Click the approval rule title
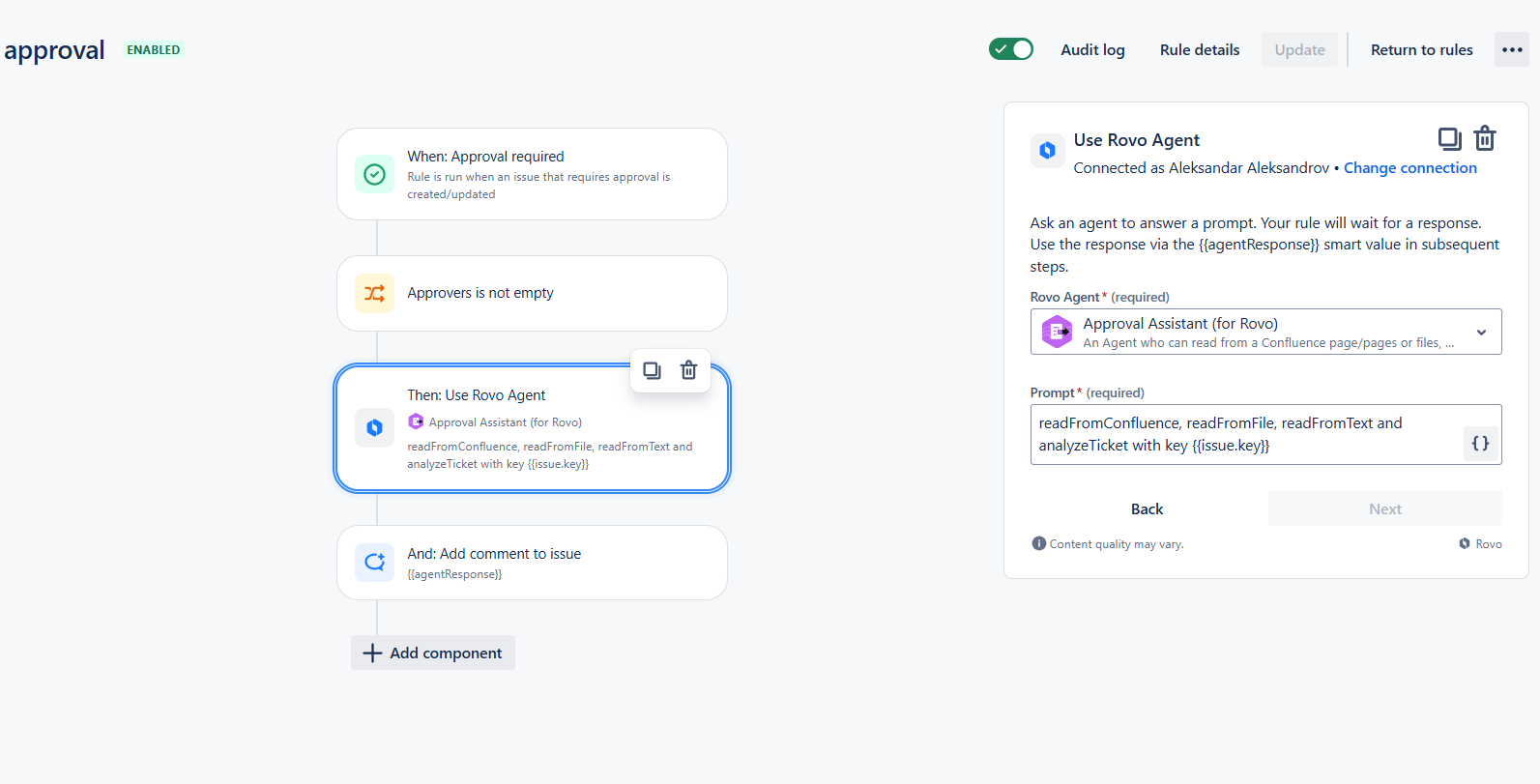The width and height of the screenshot is (1540, 784). pyautogui.click(x=54, y=50)
